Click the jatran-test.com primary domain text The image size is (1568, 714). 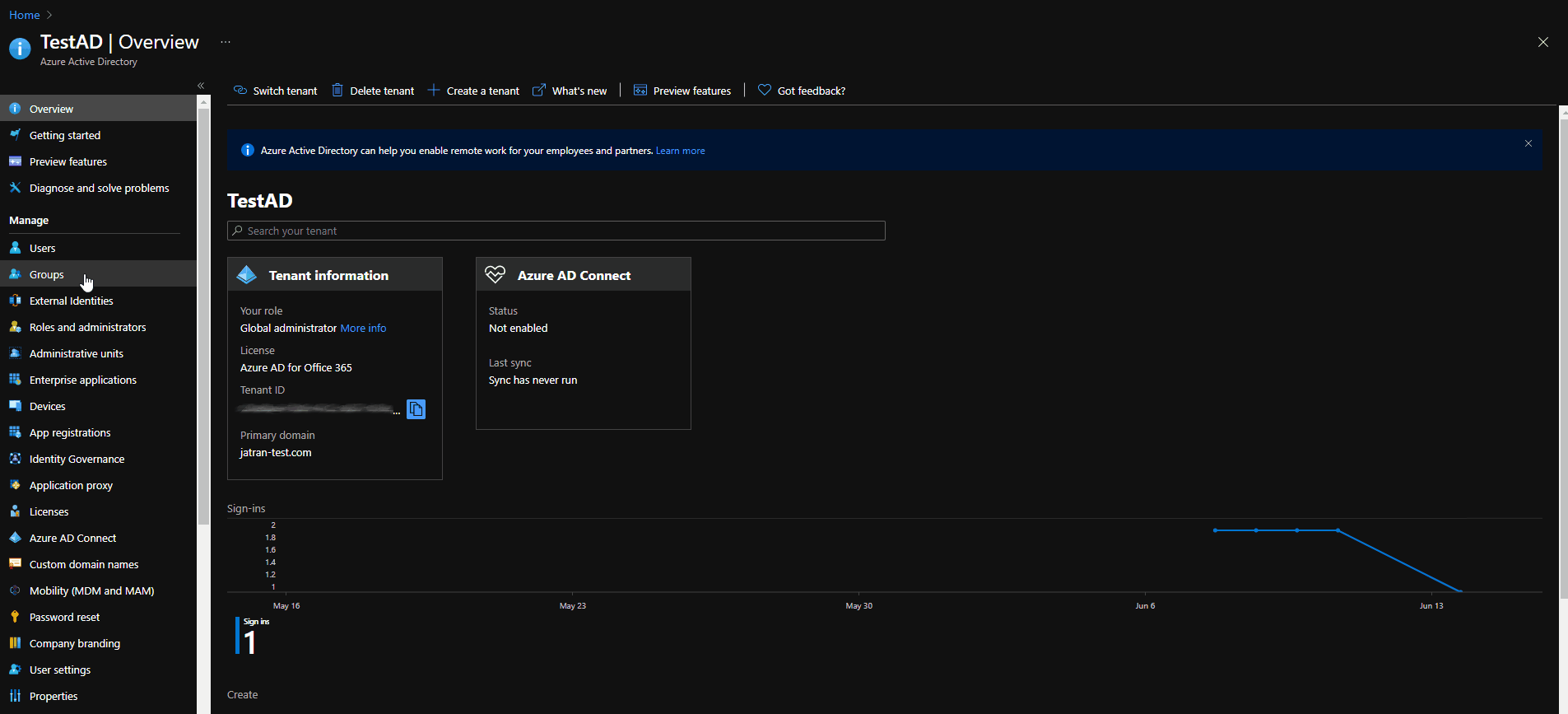[276, 452]
